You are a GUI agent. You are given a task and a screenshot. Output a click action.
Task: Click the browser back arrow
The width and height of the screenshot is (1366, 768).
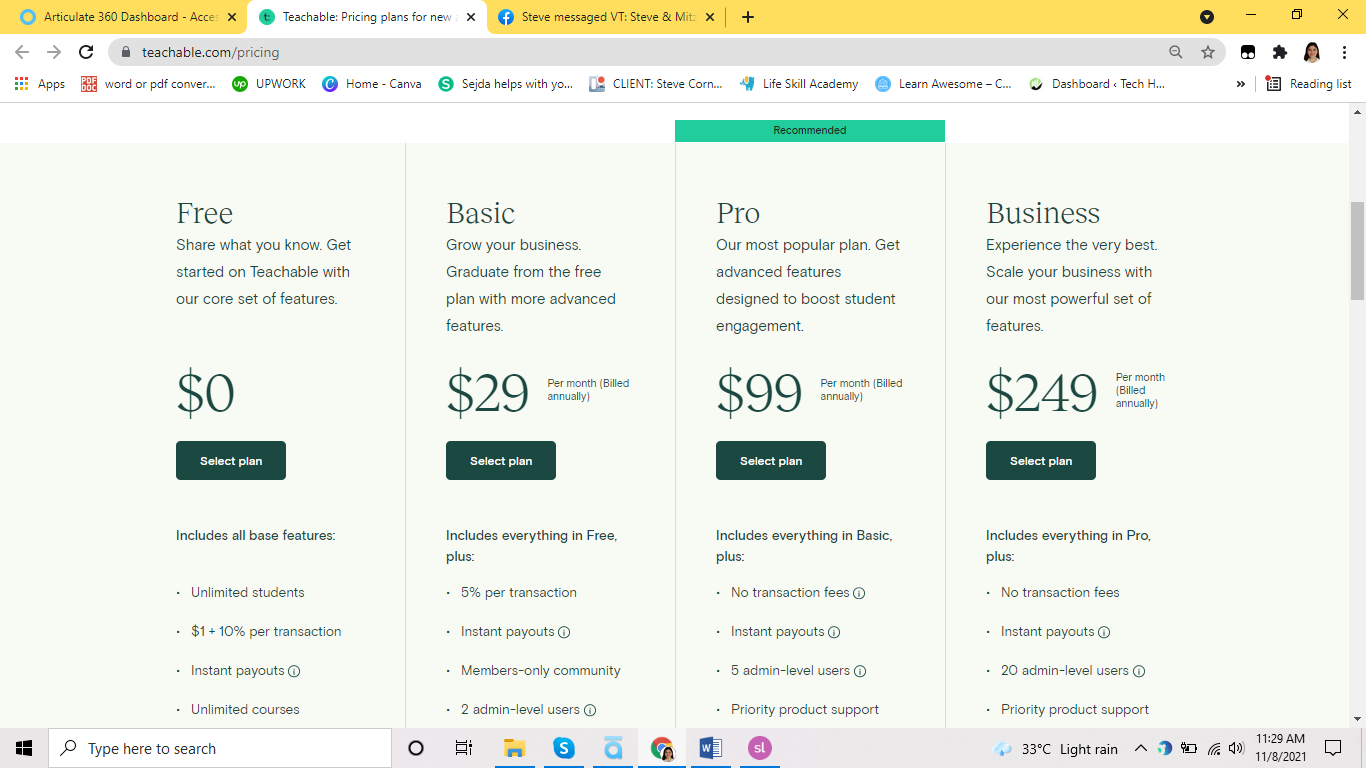(x=22, y=52)
